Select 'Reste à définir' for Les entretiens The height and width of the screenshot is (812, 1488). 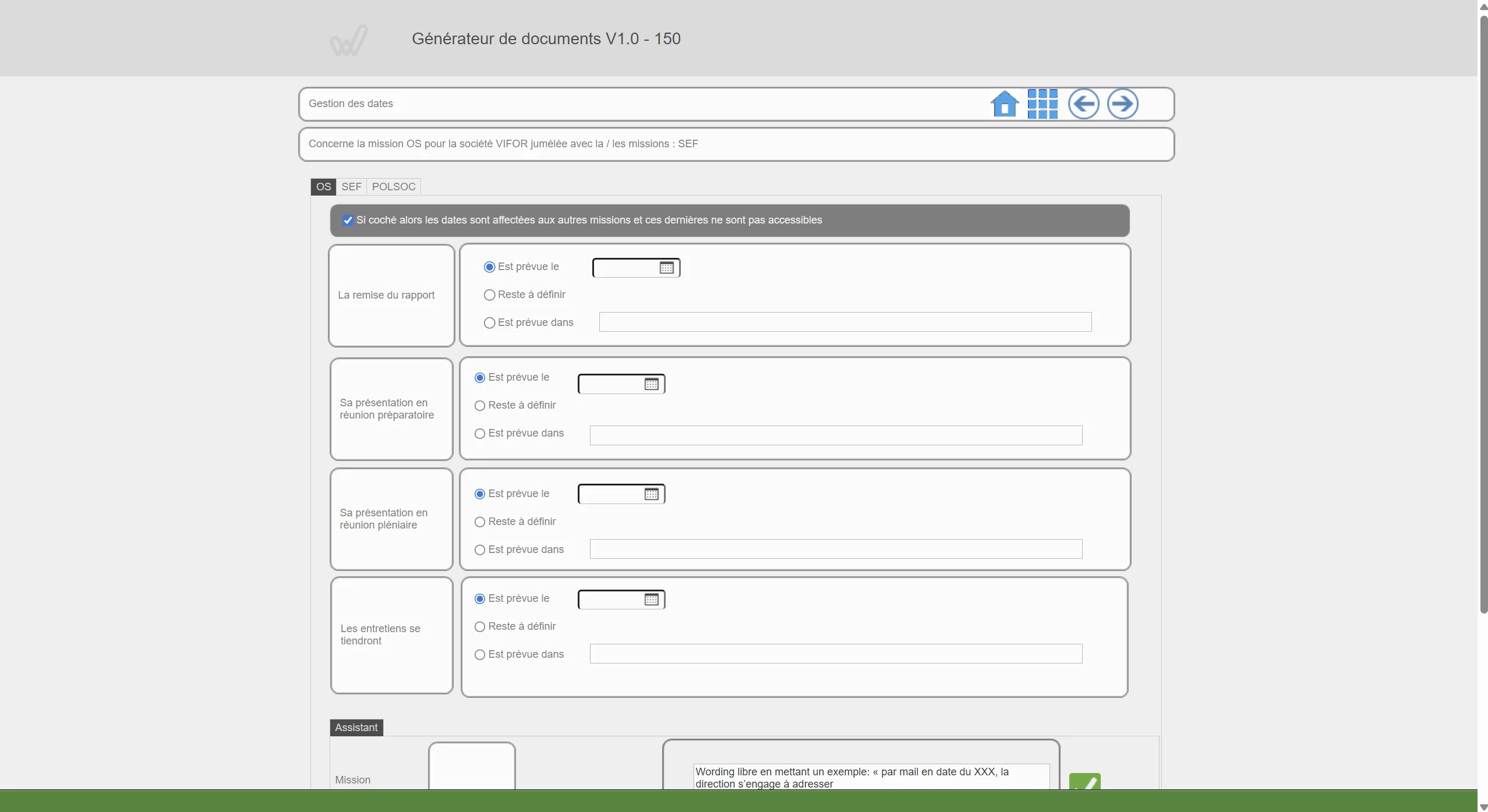pos(480,627)
